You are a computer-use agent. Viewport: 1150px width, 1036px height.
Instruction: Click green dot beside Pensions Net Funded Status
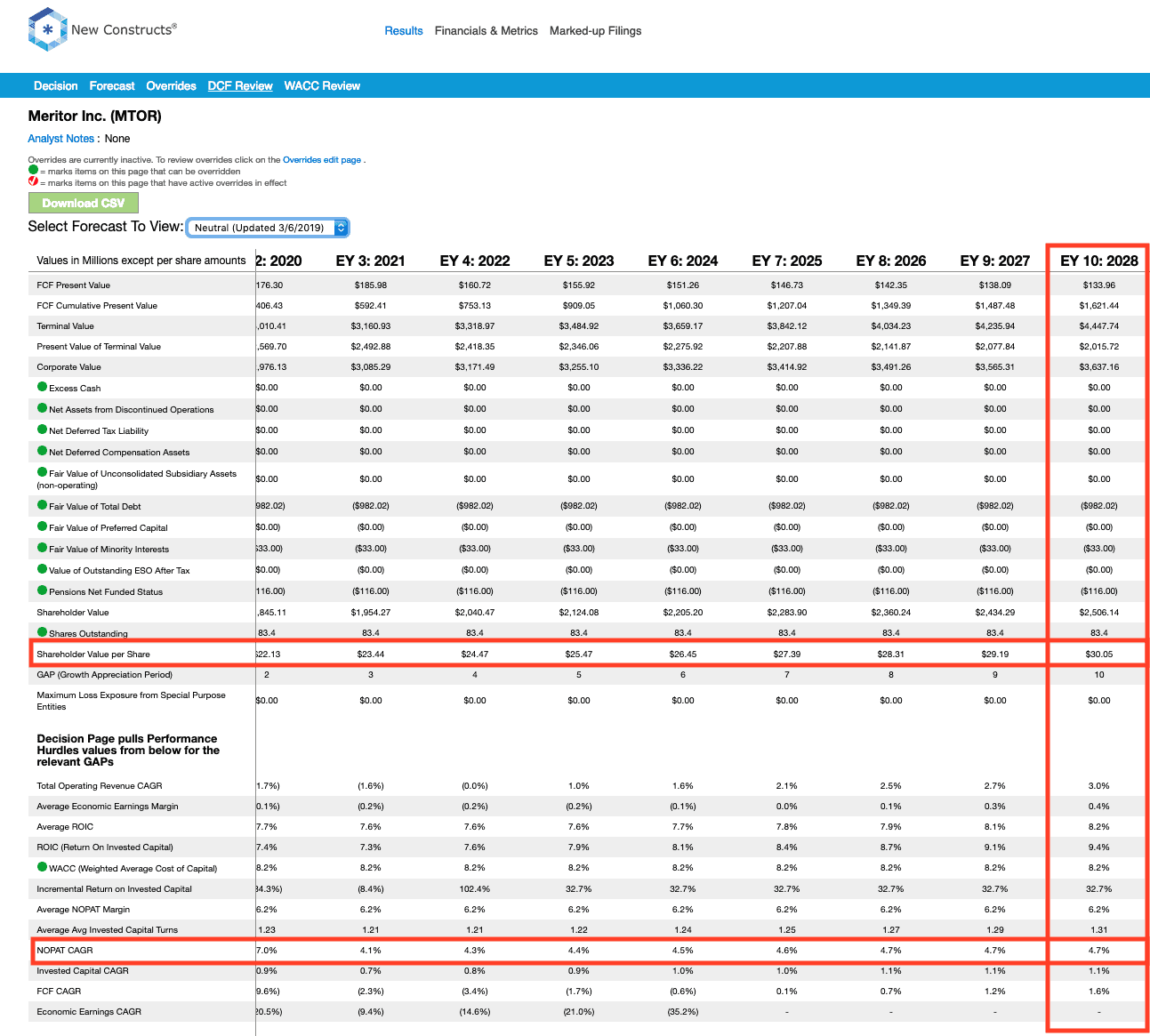[x=42, y=590]
